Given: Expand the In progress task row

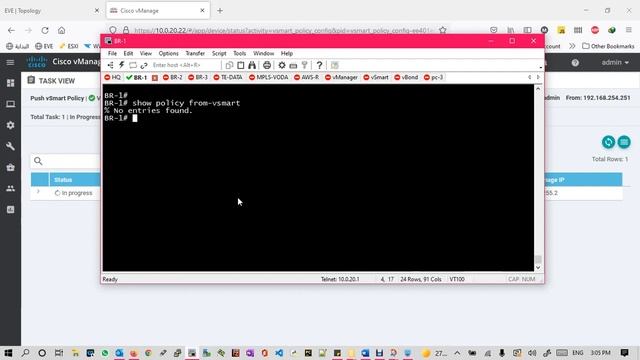Looking at the screenshot, I should coord(38,191).
